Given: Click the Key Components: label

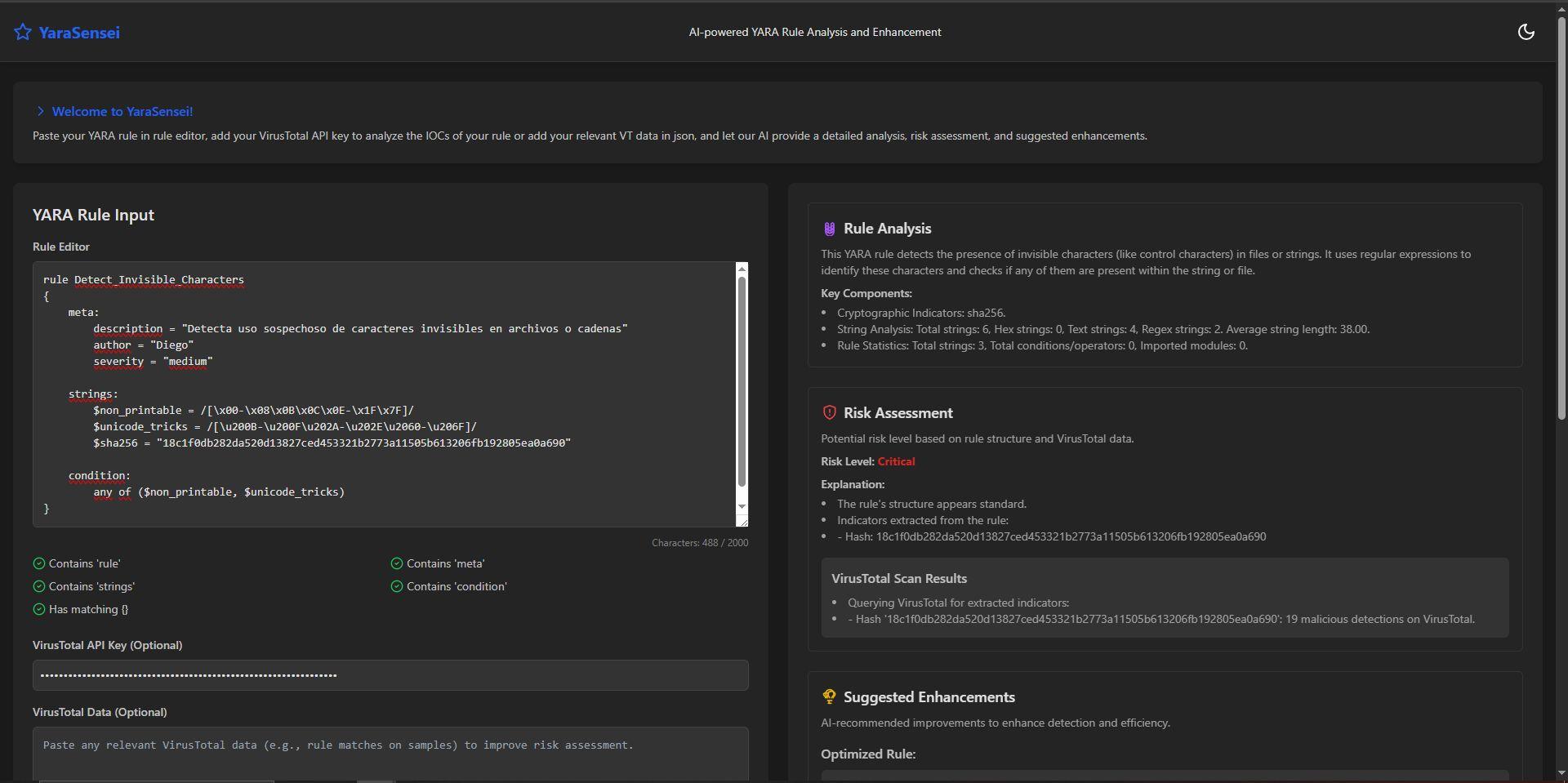Looking at the screenshot, I should (866, 293).
